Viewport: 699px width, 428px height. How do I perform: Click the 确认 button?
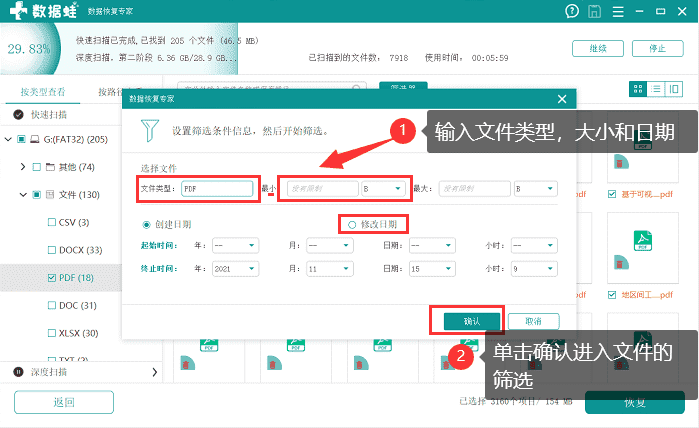coord(472,321)
